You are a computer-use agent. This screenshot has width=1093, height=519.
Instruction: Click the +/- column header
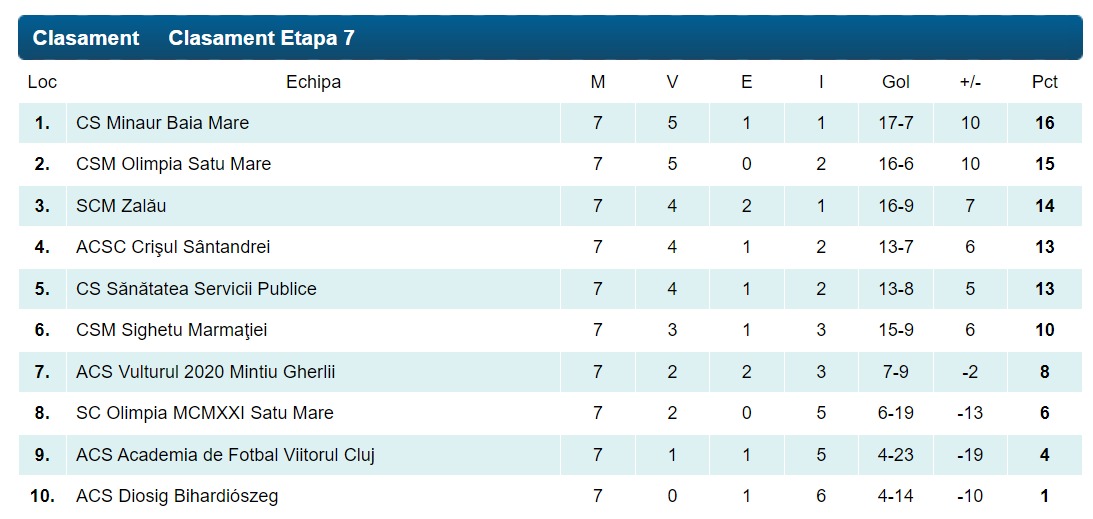pyautogui.click(x=969, y=82)
